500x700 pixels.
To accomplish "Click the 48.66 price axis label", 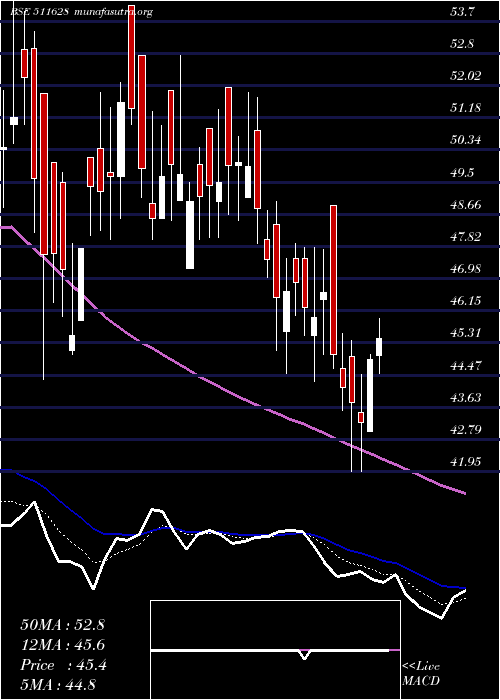I will click(x=466, y=205).
